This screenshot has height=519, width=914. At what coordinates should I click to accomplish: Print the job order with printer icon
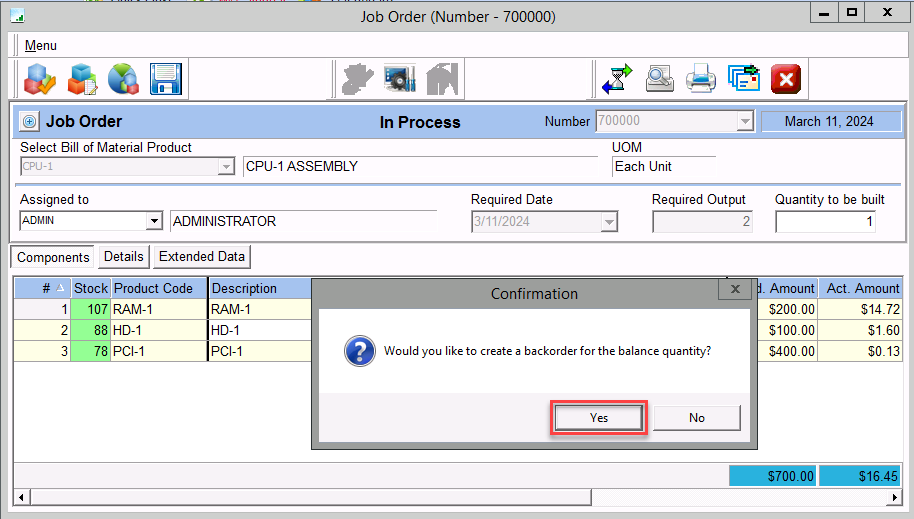(701, 78)
